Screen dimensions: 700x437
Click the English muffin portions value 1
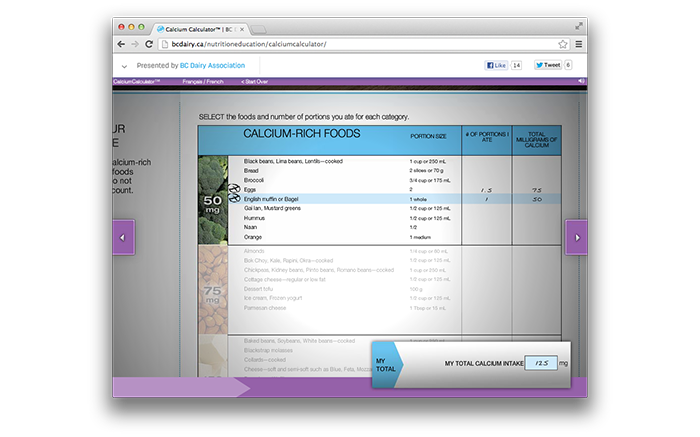pyautogui.click(x=487, y=200)
